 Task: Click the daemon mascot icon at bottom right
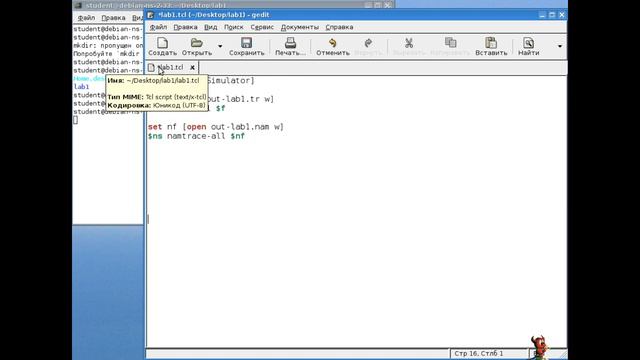539,347
